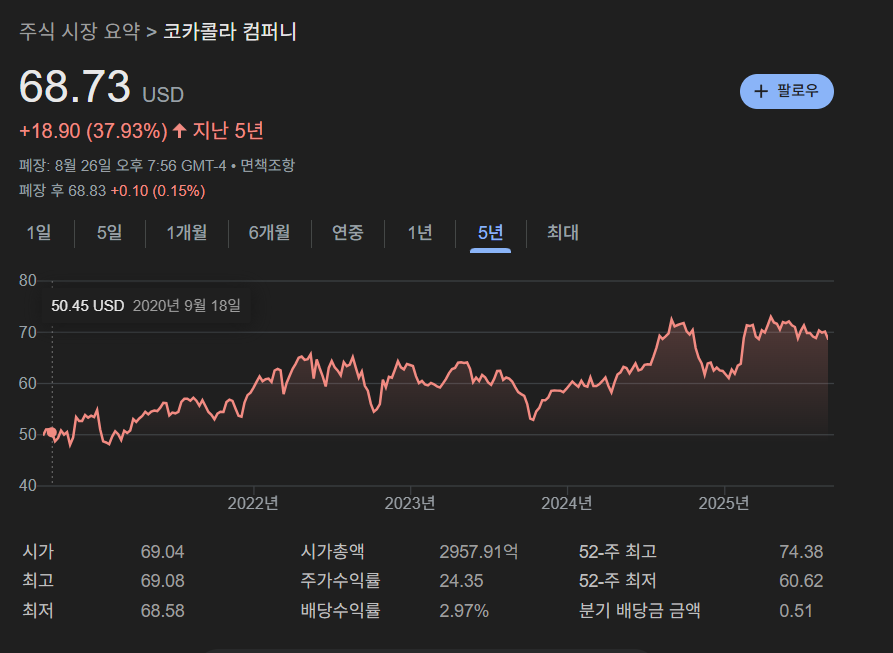Click the 주가수익률 value 24.35

[x=461, y=581]
